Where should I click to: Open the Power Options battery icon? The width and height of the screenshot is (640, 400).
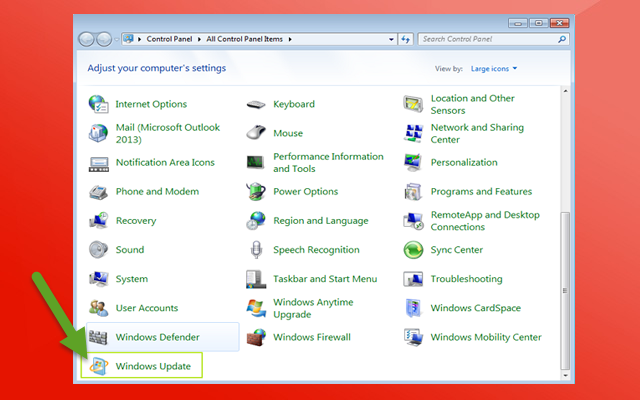(256, 191)
